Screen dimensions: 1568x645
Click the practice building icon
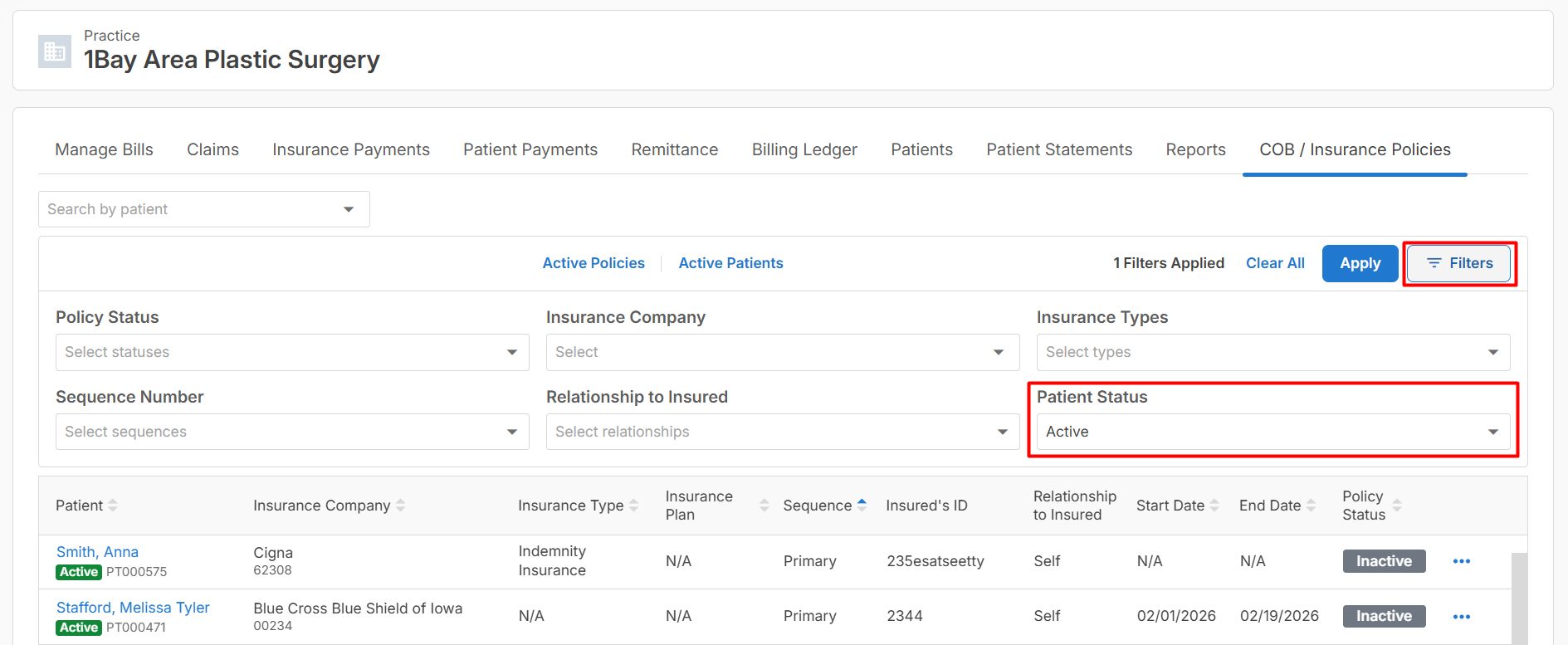click(x=55, y=51)
